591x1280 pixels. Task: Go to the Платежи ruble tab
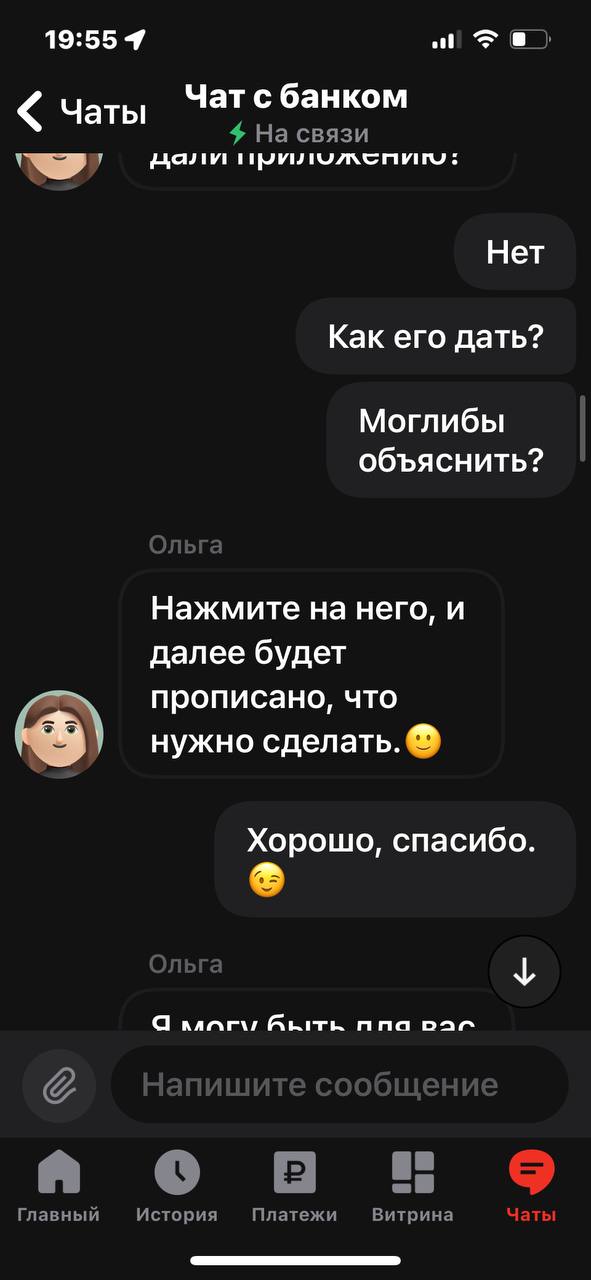(295, 1187)
